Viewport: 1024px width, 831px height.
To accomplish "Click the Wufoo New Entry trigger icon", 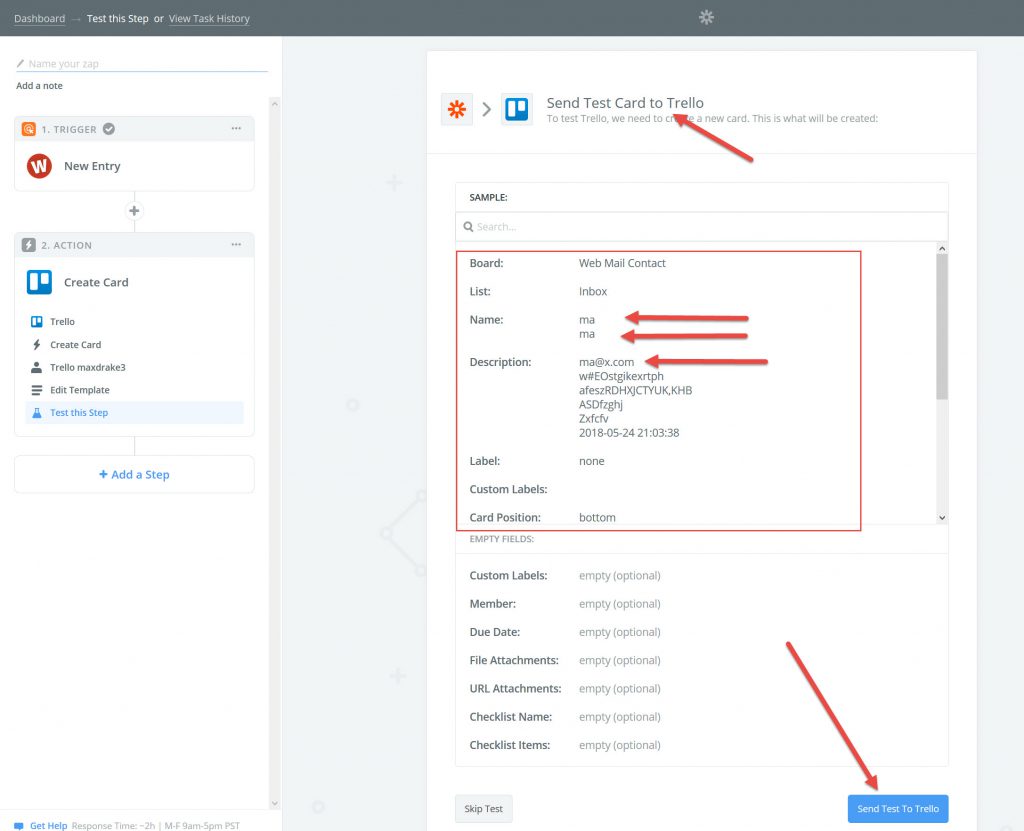I will (x=39, y=166).
